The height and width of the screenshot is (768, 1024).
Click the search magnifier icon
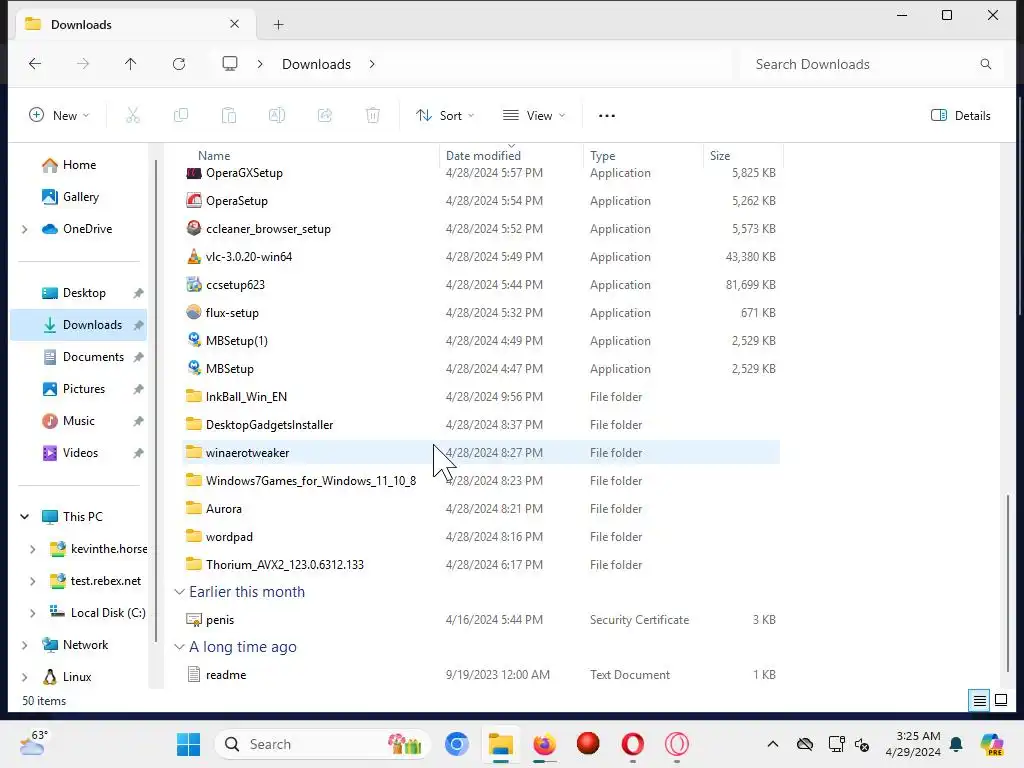[985, 64]
